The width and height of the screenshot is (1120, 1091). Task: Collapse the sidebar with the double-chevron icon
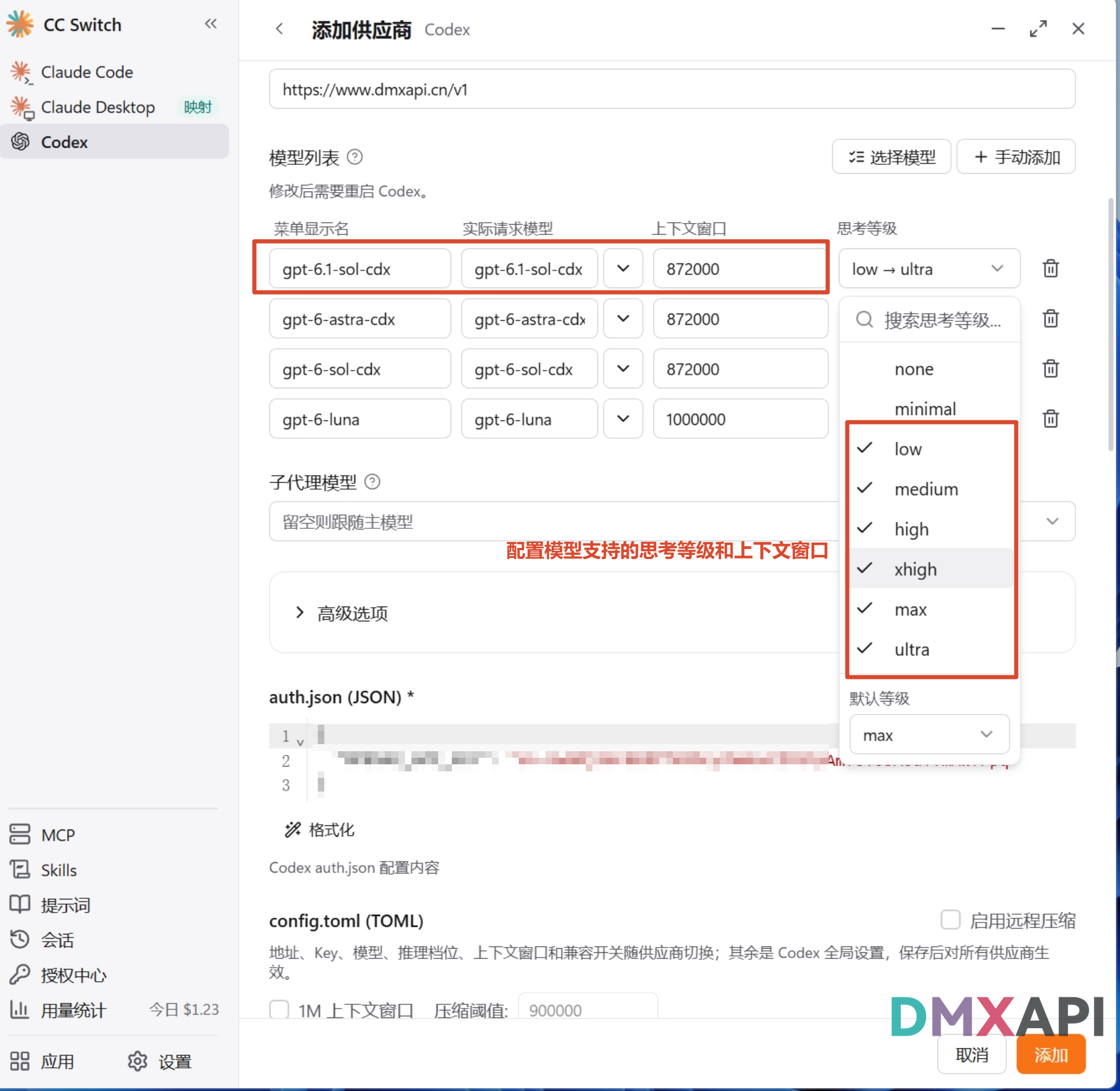(x=210, y=24)
